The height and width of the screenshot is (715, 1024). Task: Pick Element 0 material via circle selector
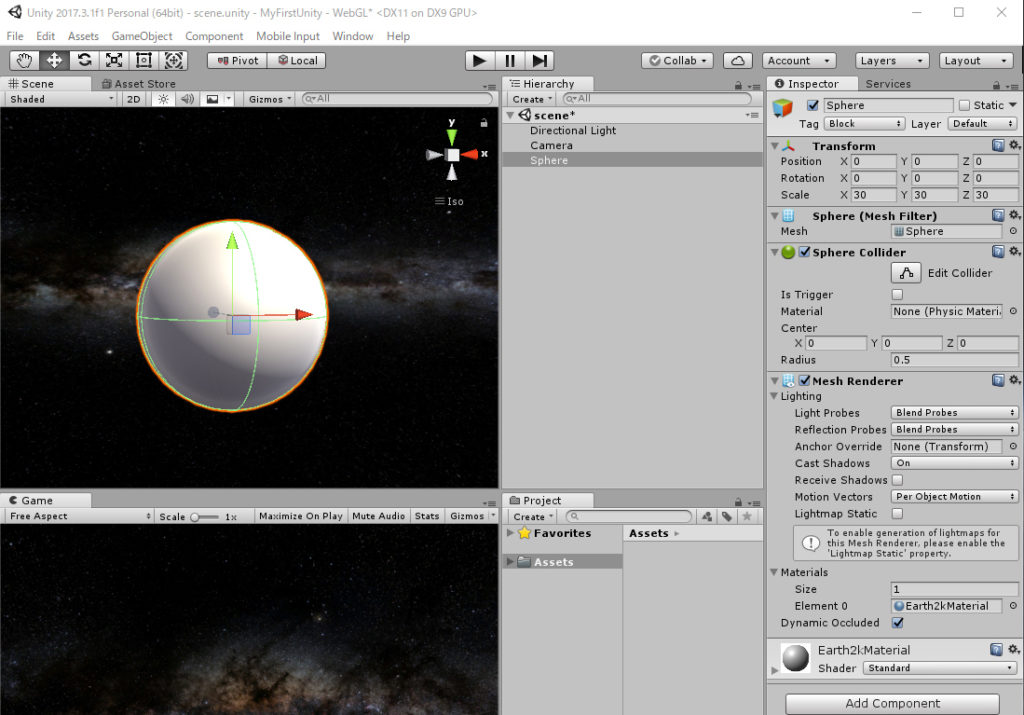[x=1013, y=606]
